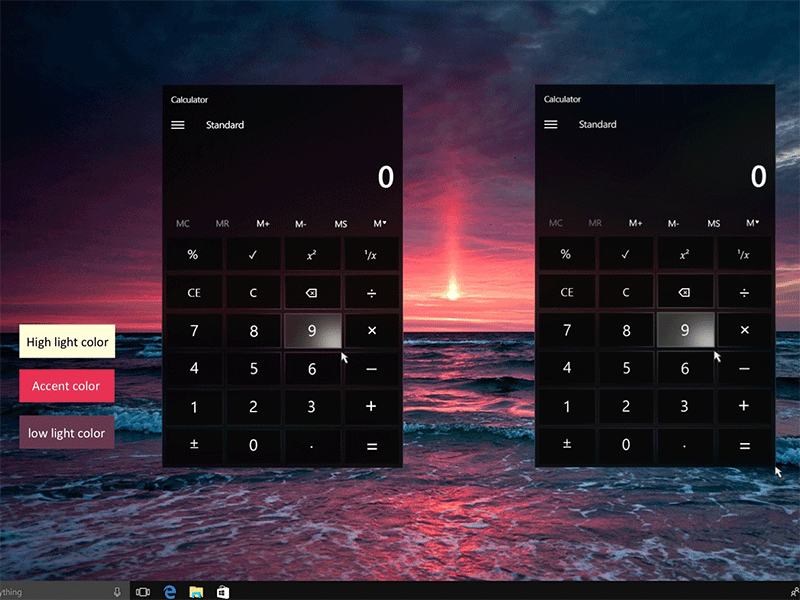Image resolution: width=800 pixels, height=600 pixels.
Task: Open hamburger menu in left calculator
Action: coord(178,125)
